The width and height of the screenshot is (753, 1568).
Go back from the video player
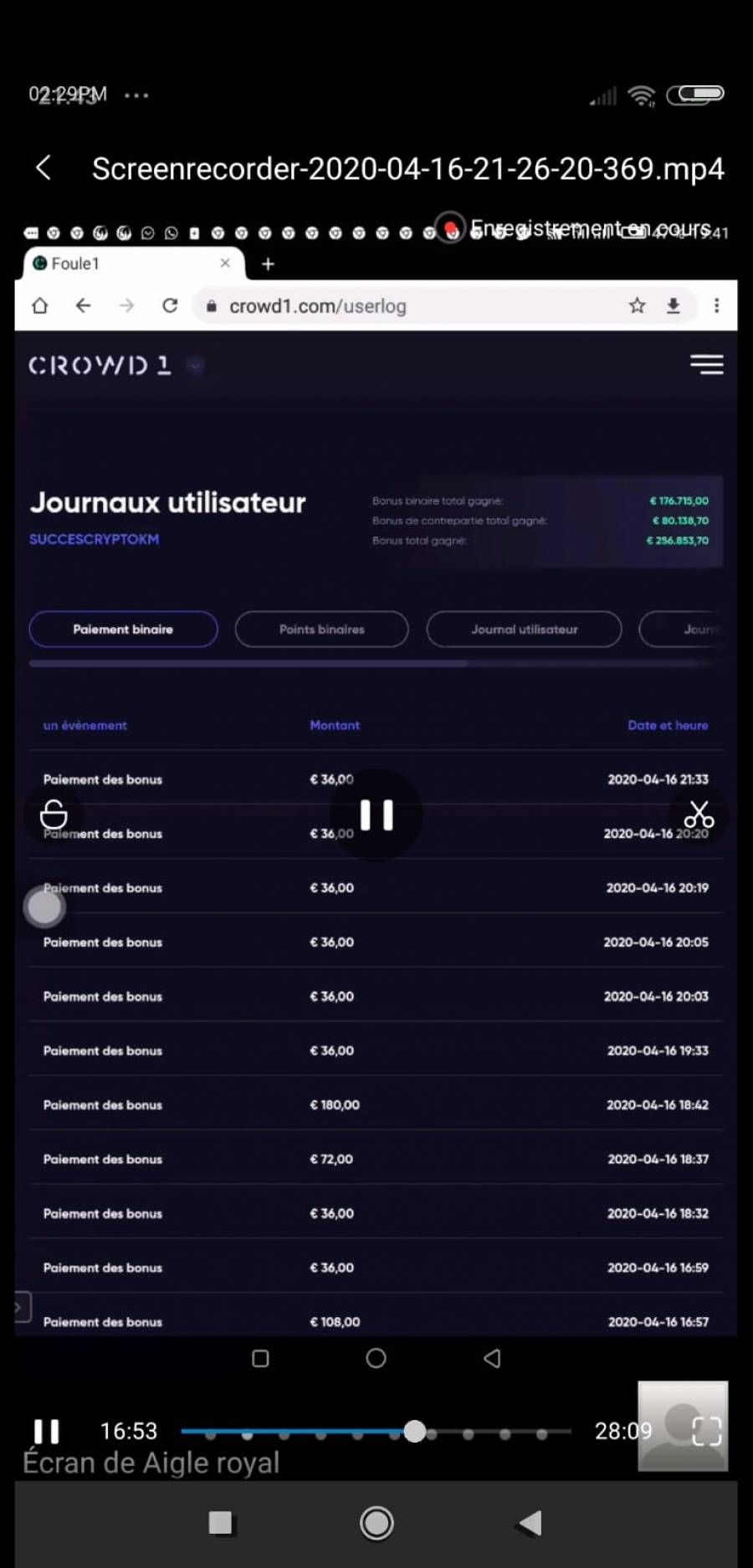(x=44, y=168)
